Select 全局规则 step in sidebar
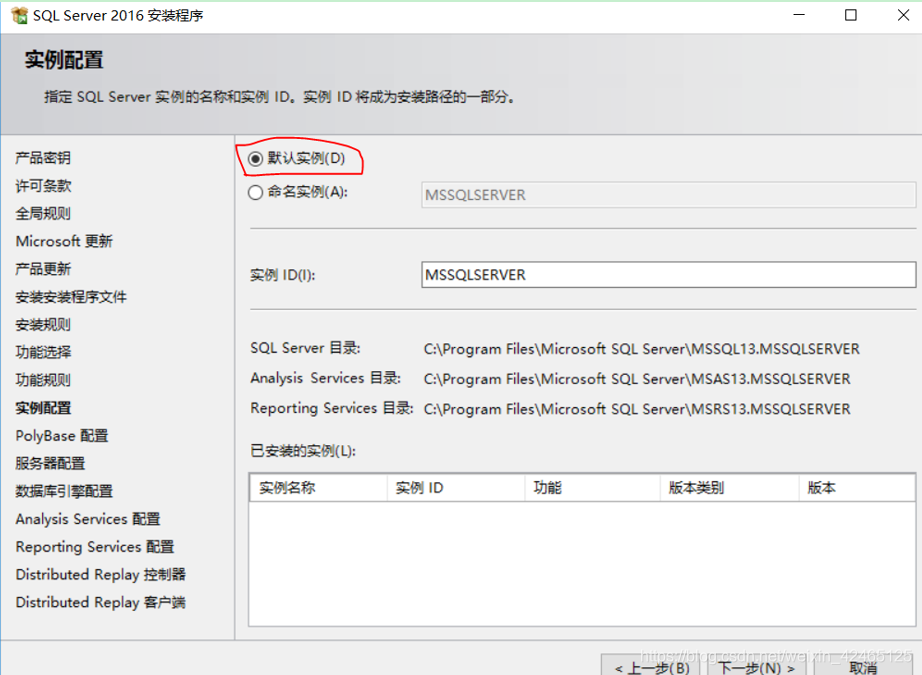This screenshot has width=922, height=675. (x=43, y=213)
